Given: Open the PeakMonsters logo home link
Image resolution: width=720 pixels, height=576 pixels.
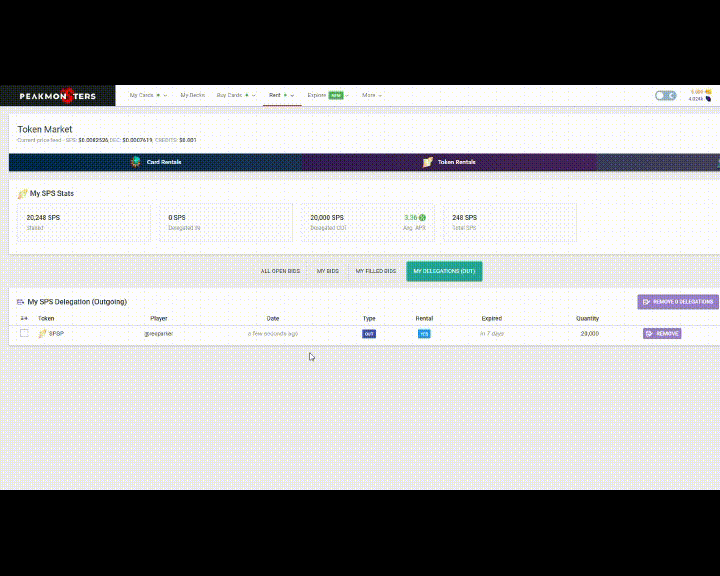Looking at the screenshot, I should tap(57, 96).
